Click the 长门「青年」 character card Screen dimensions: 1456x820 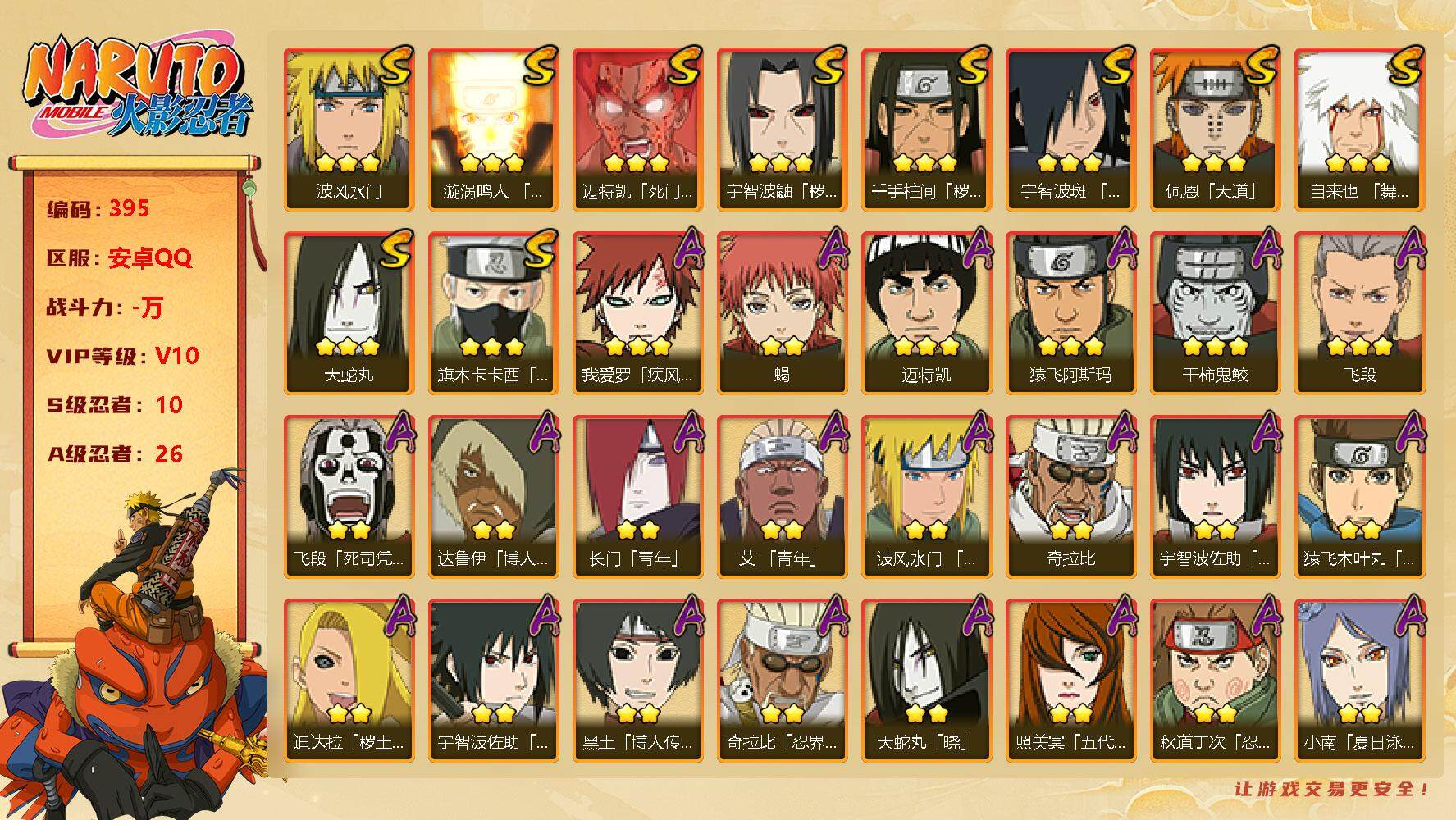[637, 497]
